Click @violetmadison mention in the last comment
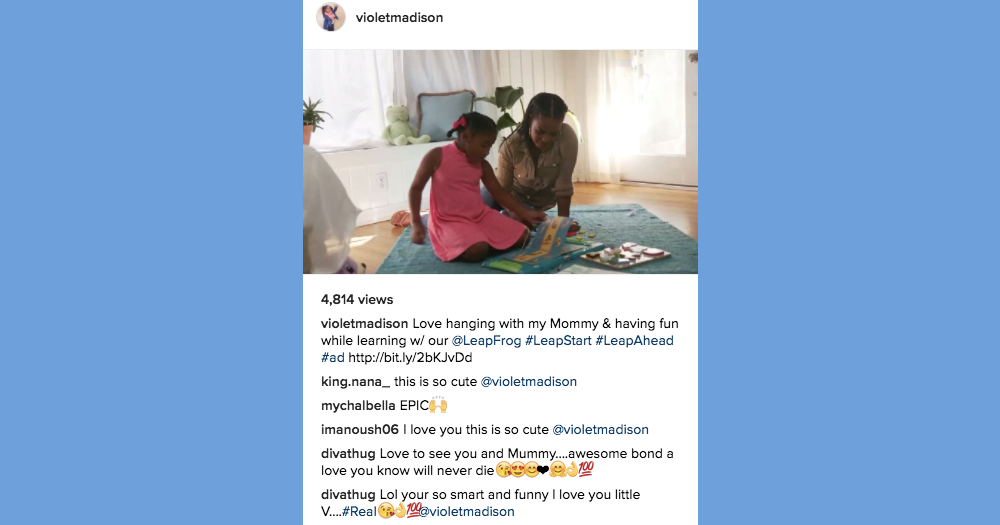The width and height of the screenshot is (1000, 525). [x=466, y=512]
